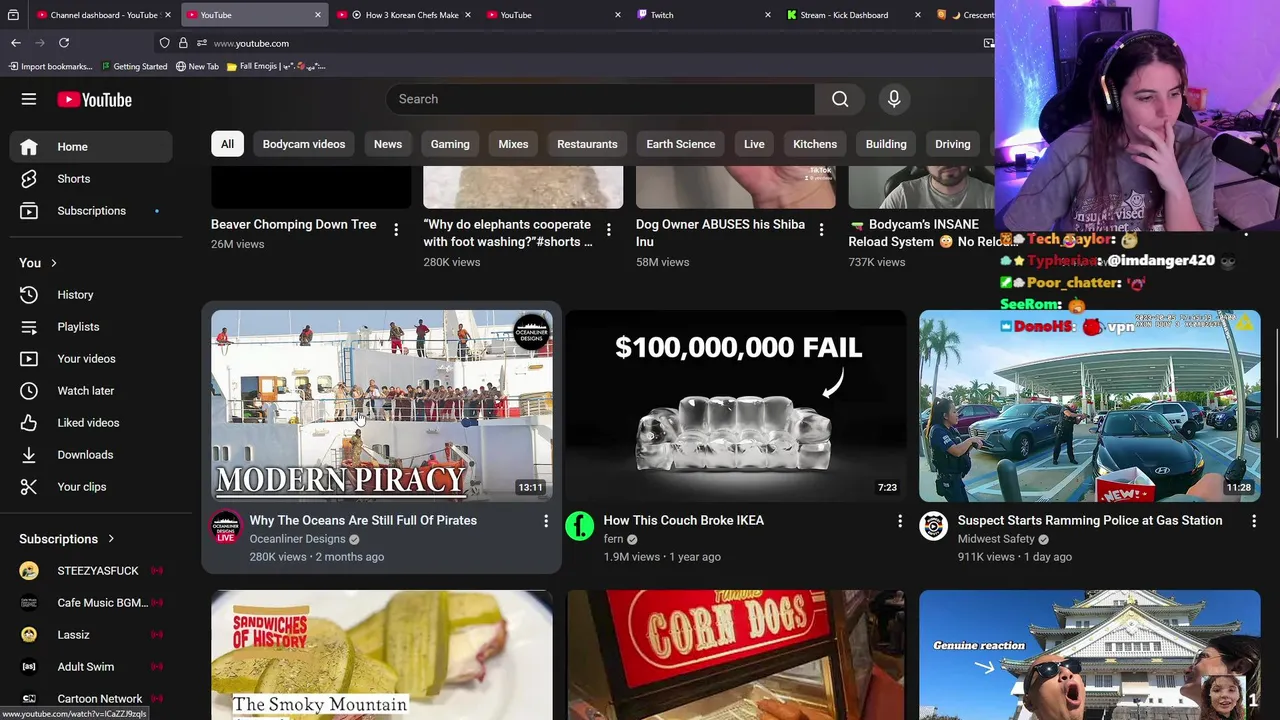Viewport: 1280px width, 720px height.
Task: Open Subscriptions in the sidebar
Action: [x=91, y=211]
